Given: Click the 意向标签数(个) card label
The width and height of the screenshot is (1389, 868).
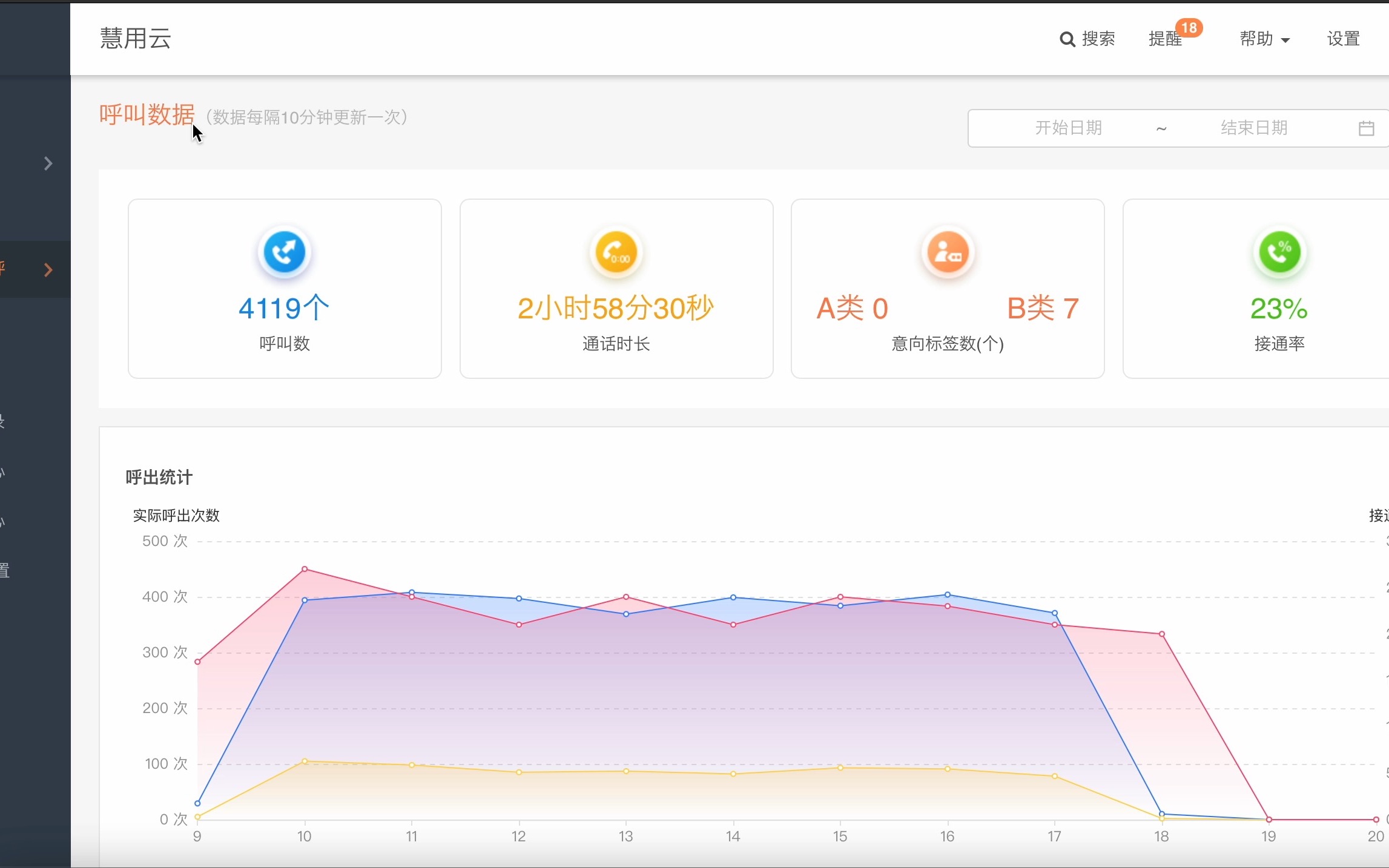Looking at the screenshot, I should pos(948,344).
